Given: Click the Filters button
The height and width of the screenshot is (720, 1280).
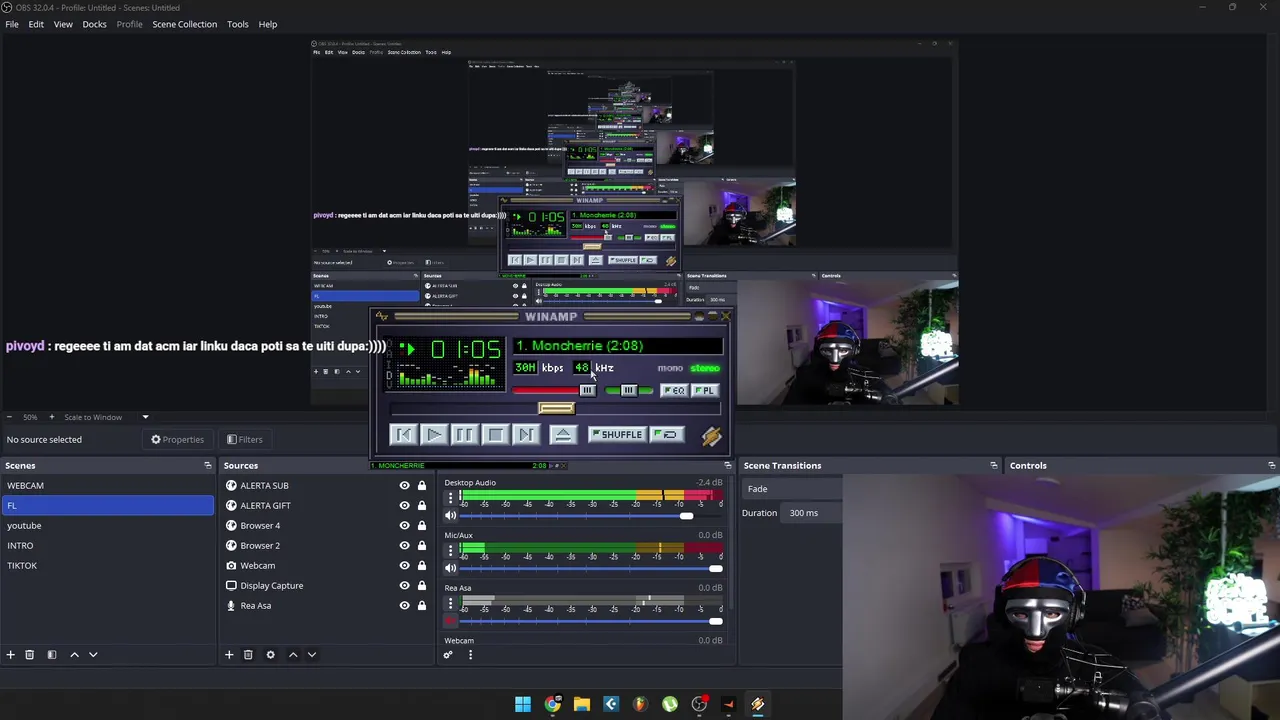Looking at the screenshot, I should click(x=244, y=439).
